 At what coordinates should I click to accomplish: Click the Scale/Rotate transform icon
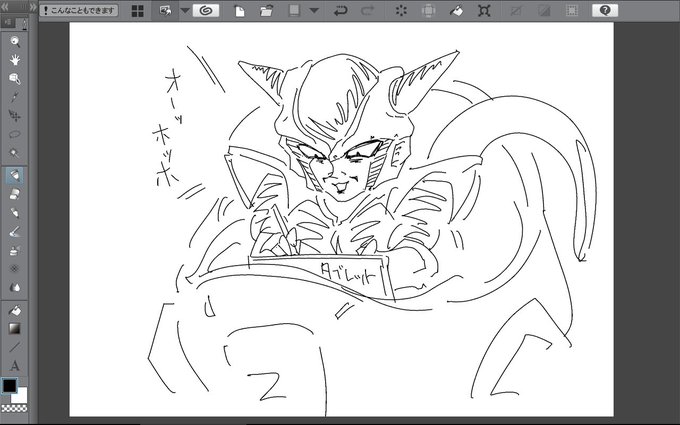(484, 11)
